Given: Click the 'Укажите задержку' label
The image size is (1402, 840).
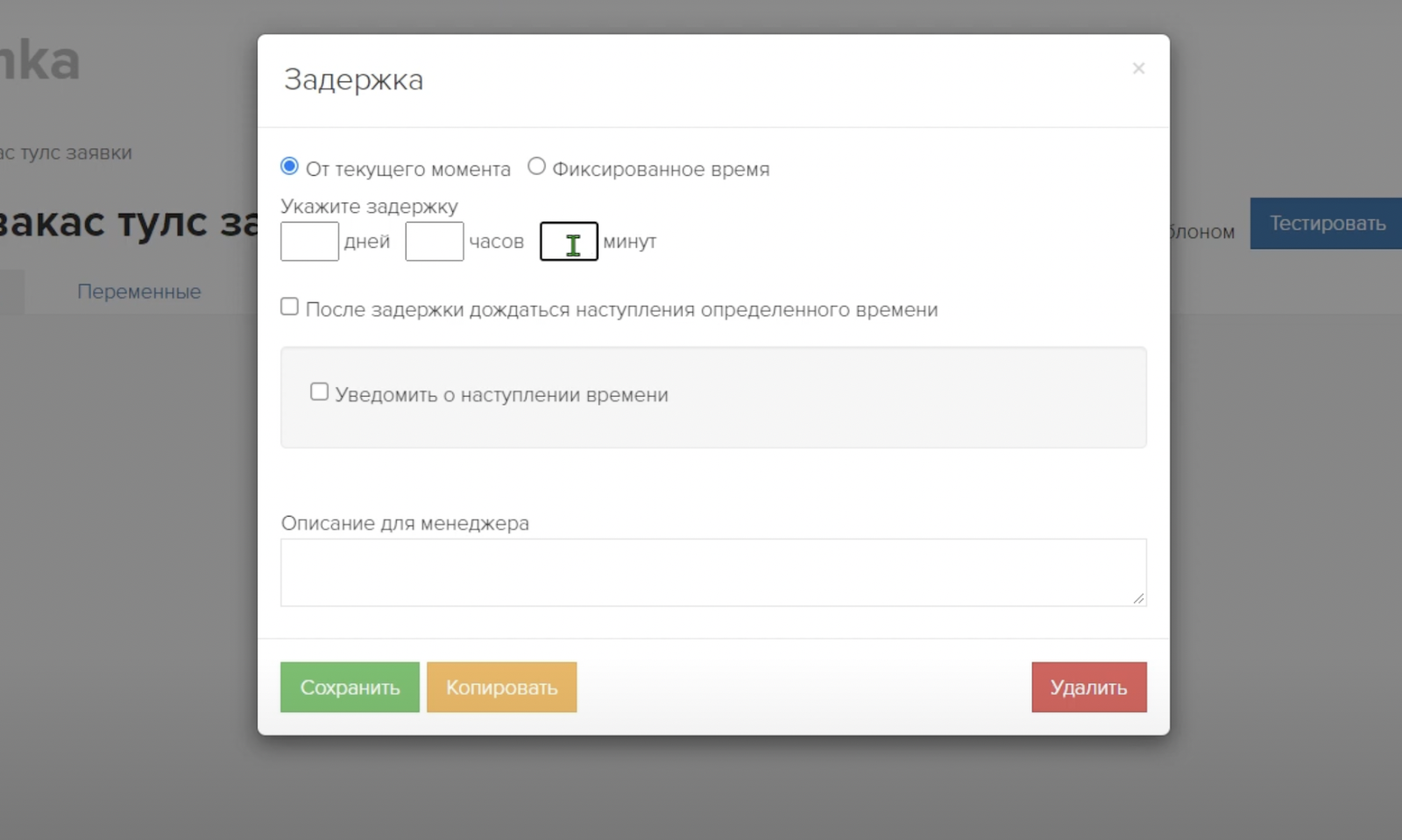Looking at the screenshot, I should coord(369,207).
